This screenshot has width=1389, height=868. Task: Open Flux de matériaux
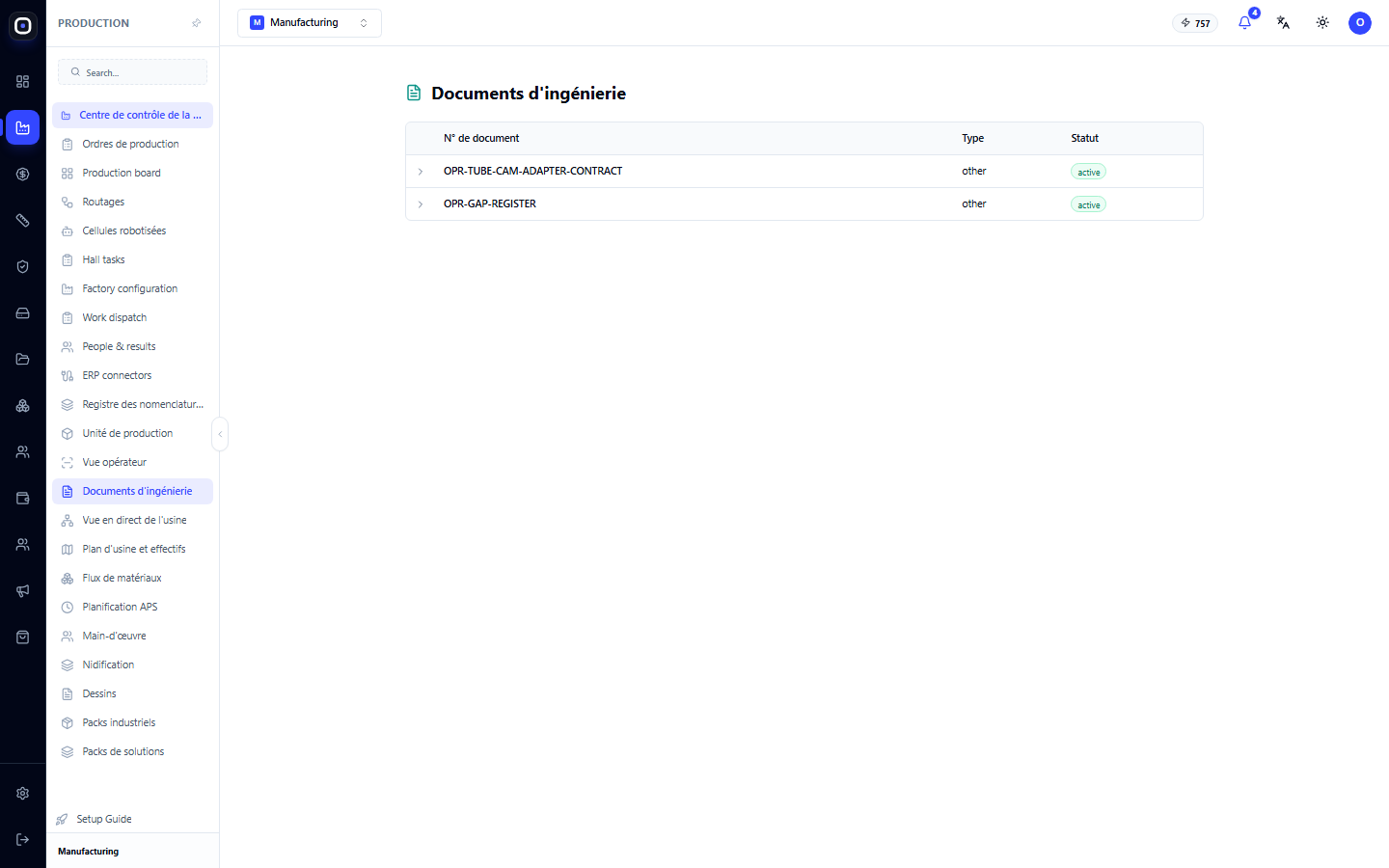[132, 578]
